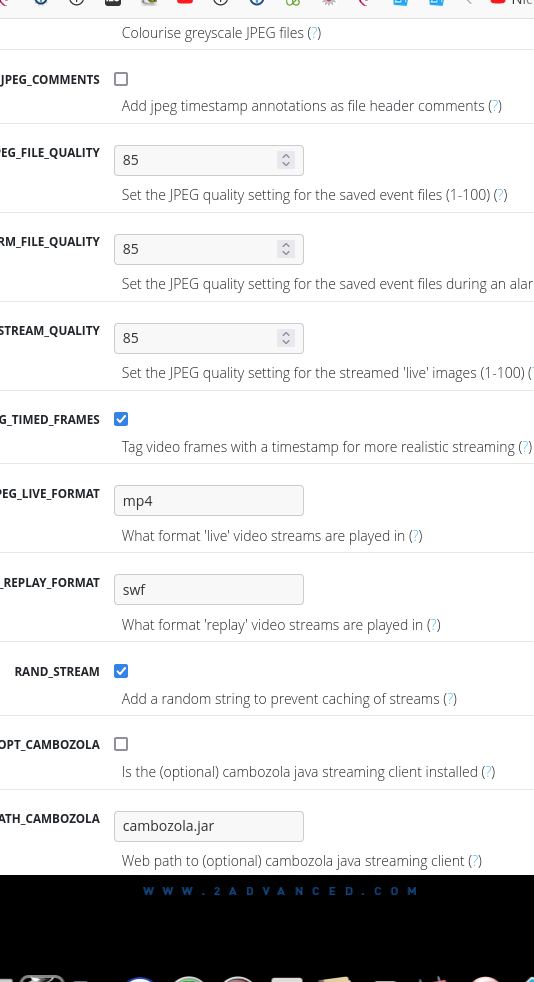The width and height of the screenshot is (534, 982).
Task: Uncheck the RAND_STREAM option
Action: [x=121, y=671]
